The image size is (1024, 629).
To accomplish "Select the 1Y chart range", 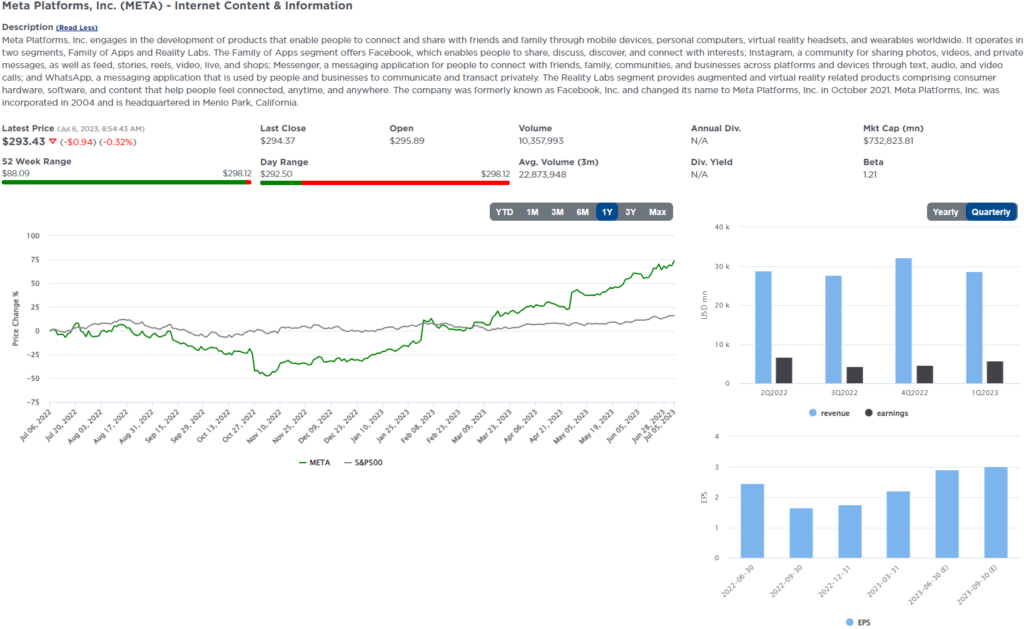I will (607, 212).
